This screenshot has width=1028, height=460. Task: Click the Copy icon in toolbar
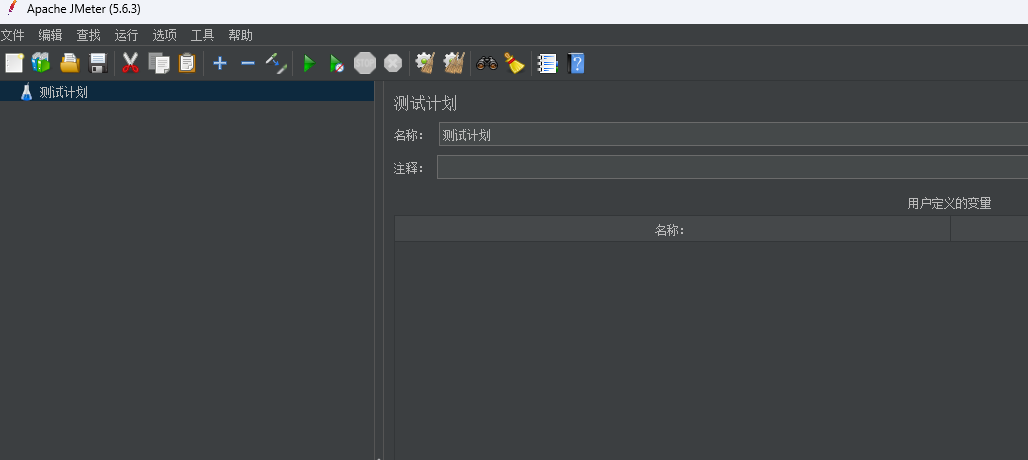tap(159, 64)
